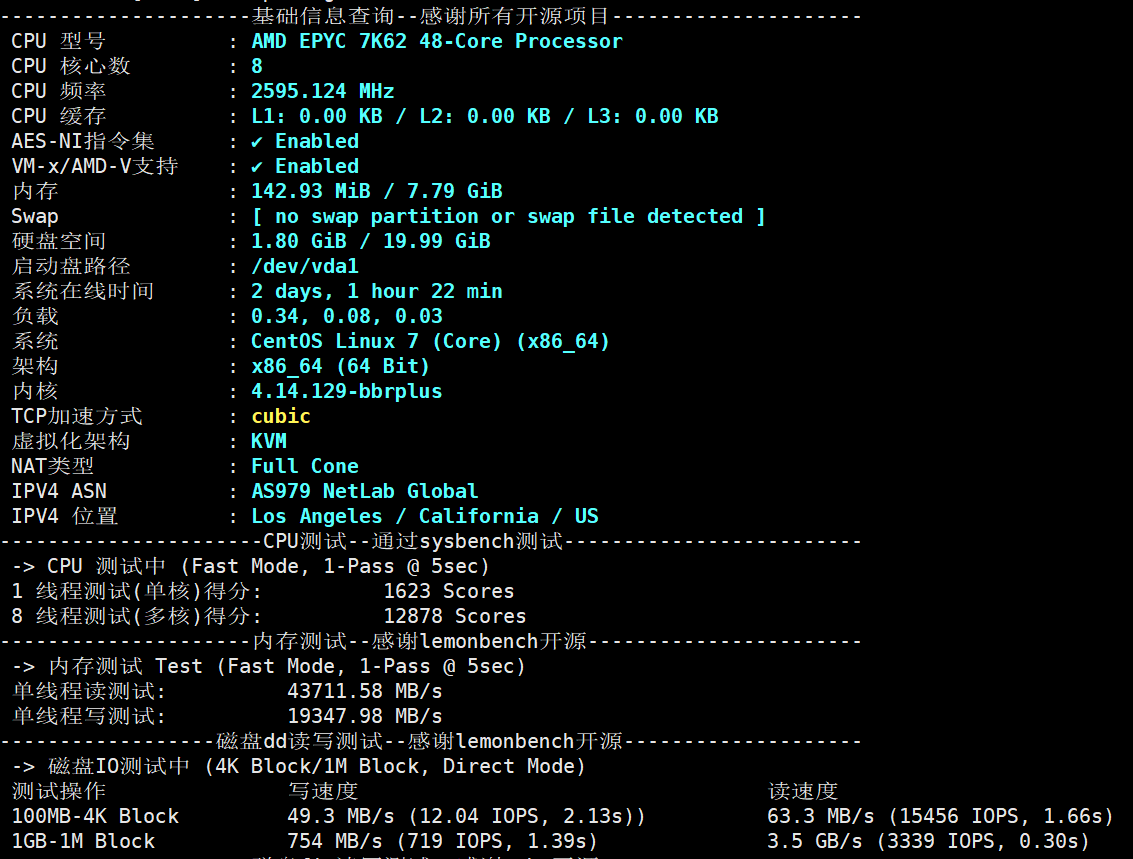The width and height of the screenshot is (1133, 859).
Task: Click the 3.5 GB/s read speed value
Action: pos(814,842)
